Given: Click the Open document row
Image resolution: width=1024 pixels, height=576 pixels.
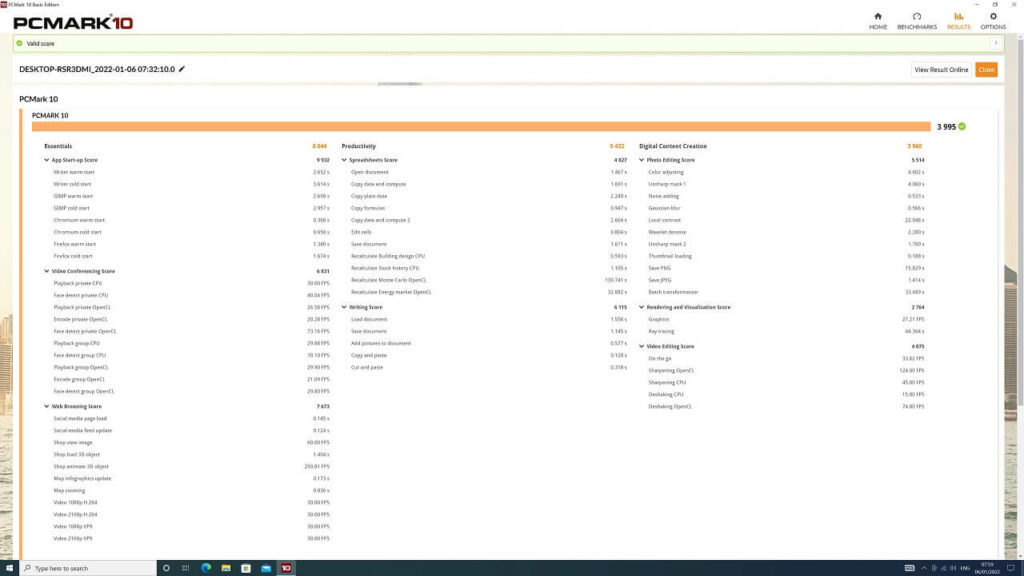Looking at the screenshot, I should point(488,172).
